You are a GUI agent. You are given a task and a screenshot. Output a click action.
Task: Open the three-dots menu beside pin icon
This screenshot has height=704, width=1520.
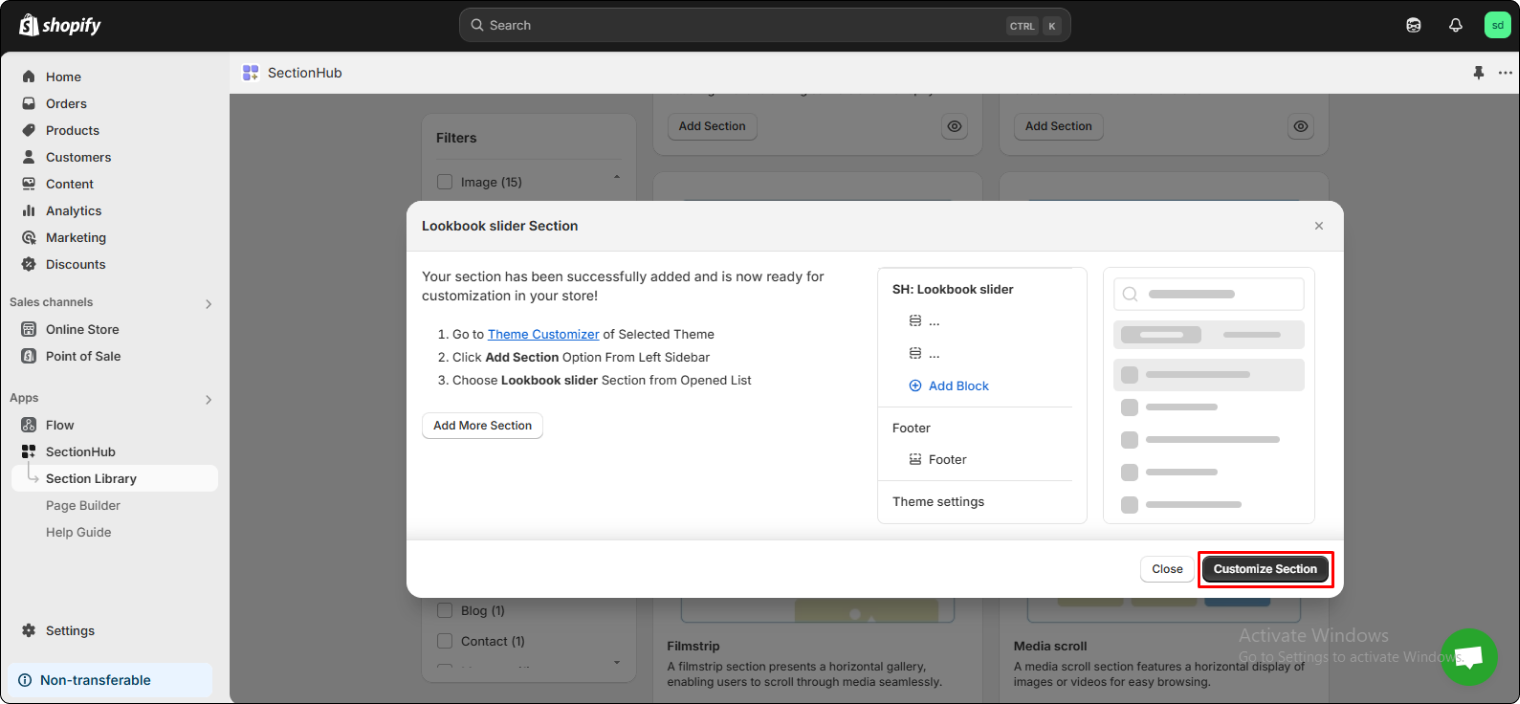(x=1505, y=73)
